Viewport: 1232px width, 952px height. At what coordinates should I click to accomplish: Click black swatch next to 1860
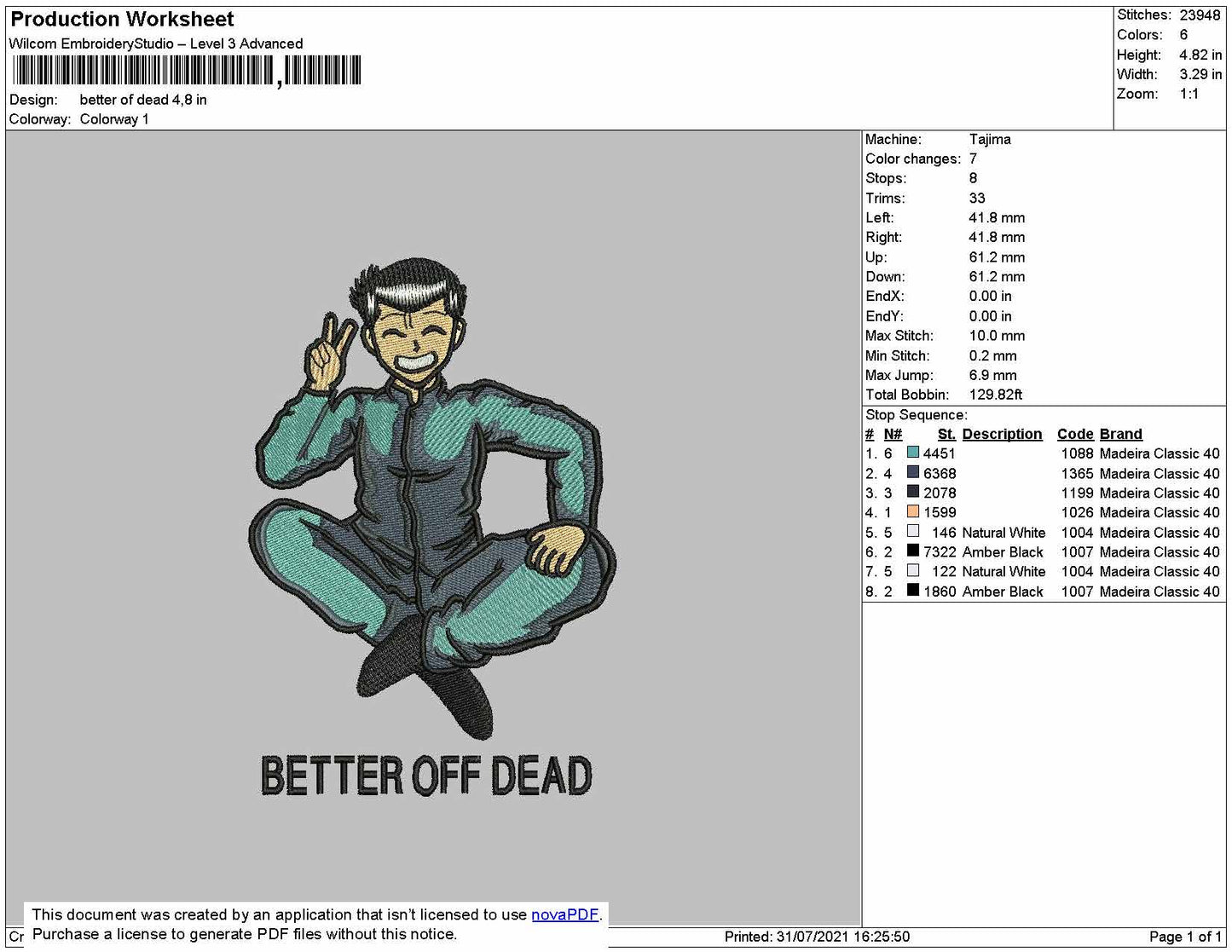(x=913, y=590)
